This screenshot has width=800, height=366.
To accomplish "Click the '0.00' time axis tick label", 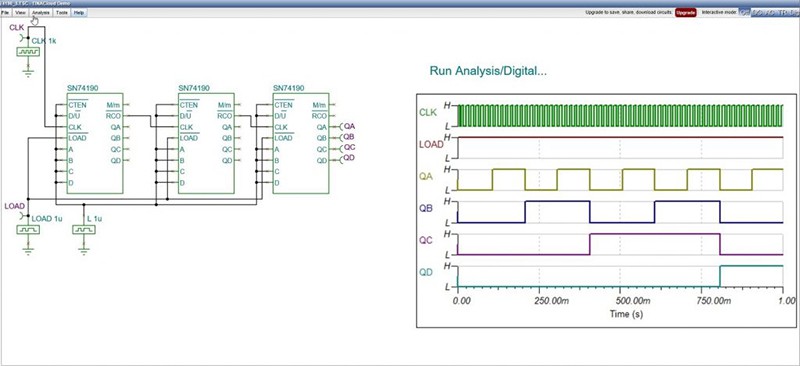I will [x=462, y=300].
